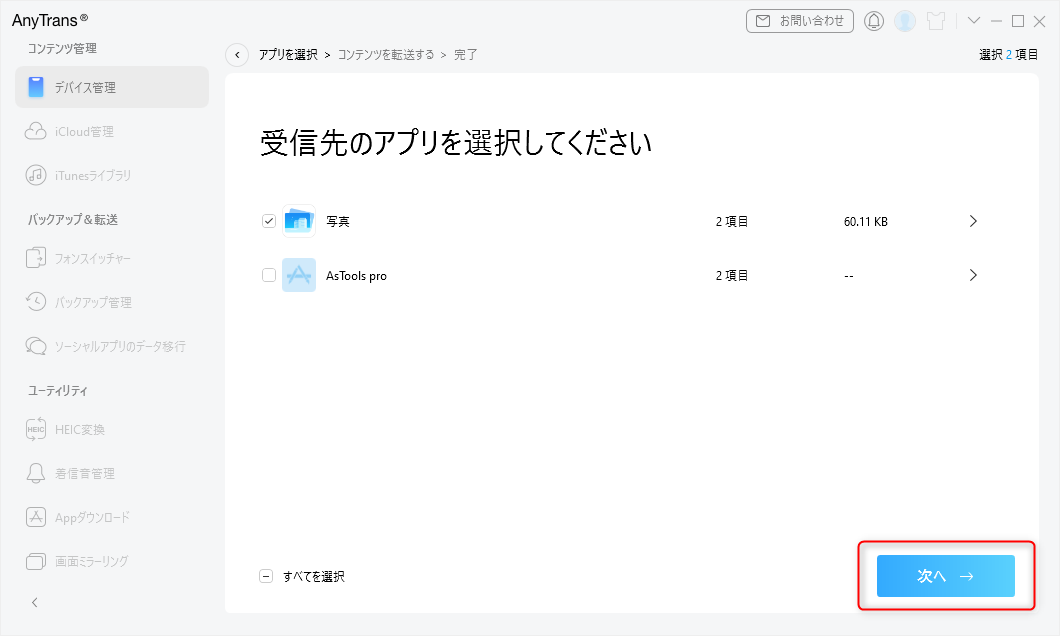Screen dimensions: 1060x636
Task: Click the notification bell icon
Action: point(874,21)
